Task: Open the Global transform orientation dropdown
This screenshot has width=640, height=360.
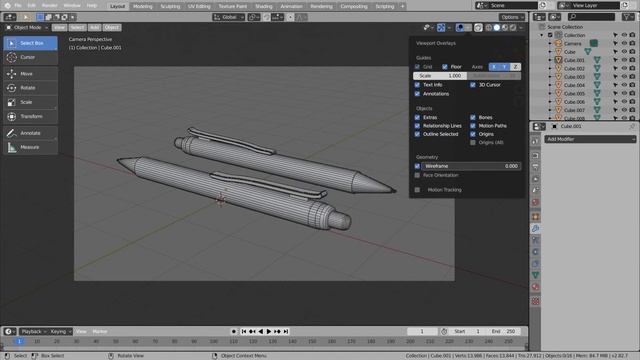Action: [229, 17]
